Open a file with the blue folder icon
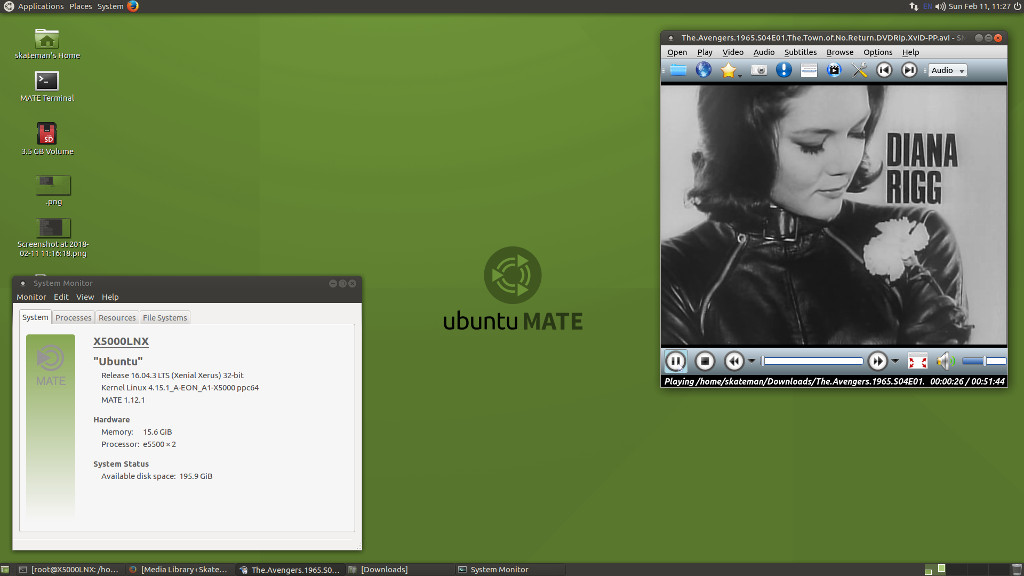 point(679,71)
